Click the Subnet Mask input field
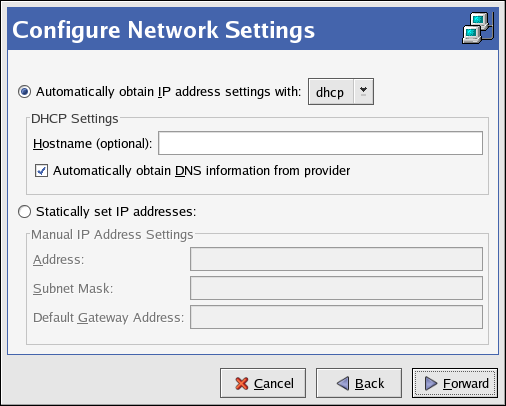Screen dimensions: 506x406 click(x=336, y=288)
